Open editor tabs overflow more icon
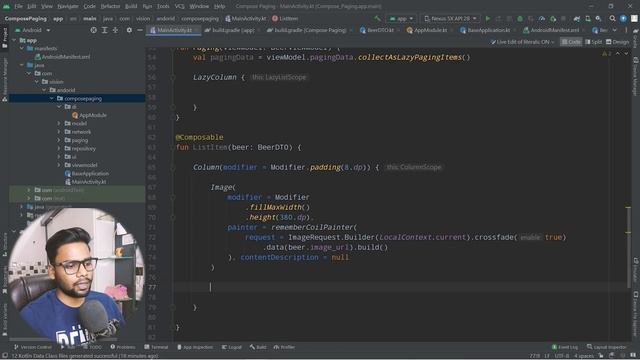Screen dimensions: 640x360 click(626, 30)
